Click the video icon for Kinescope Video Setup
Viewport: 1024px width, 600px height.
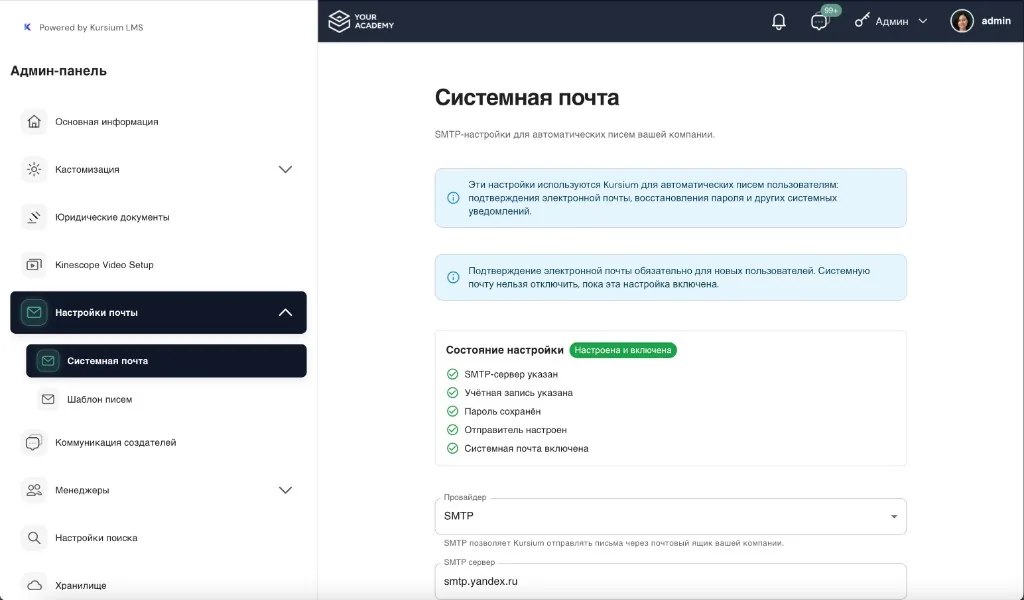click(34, 264)
